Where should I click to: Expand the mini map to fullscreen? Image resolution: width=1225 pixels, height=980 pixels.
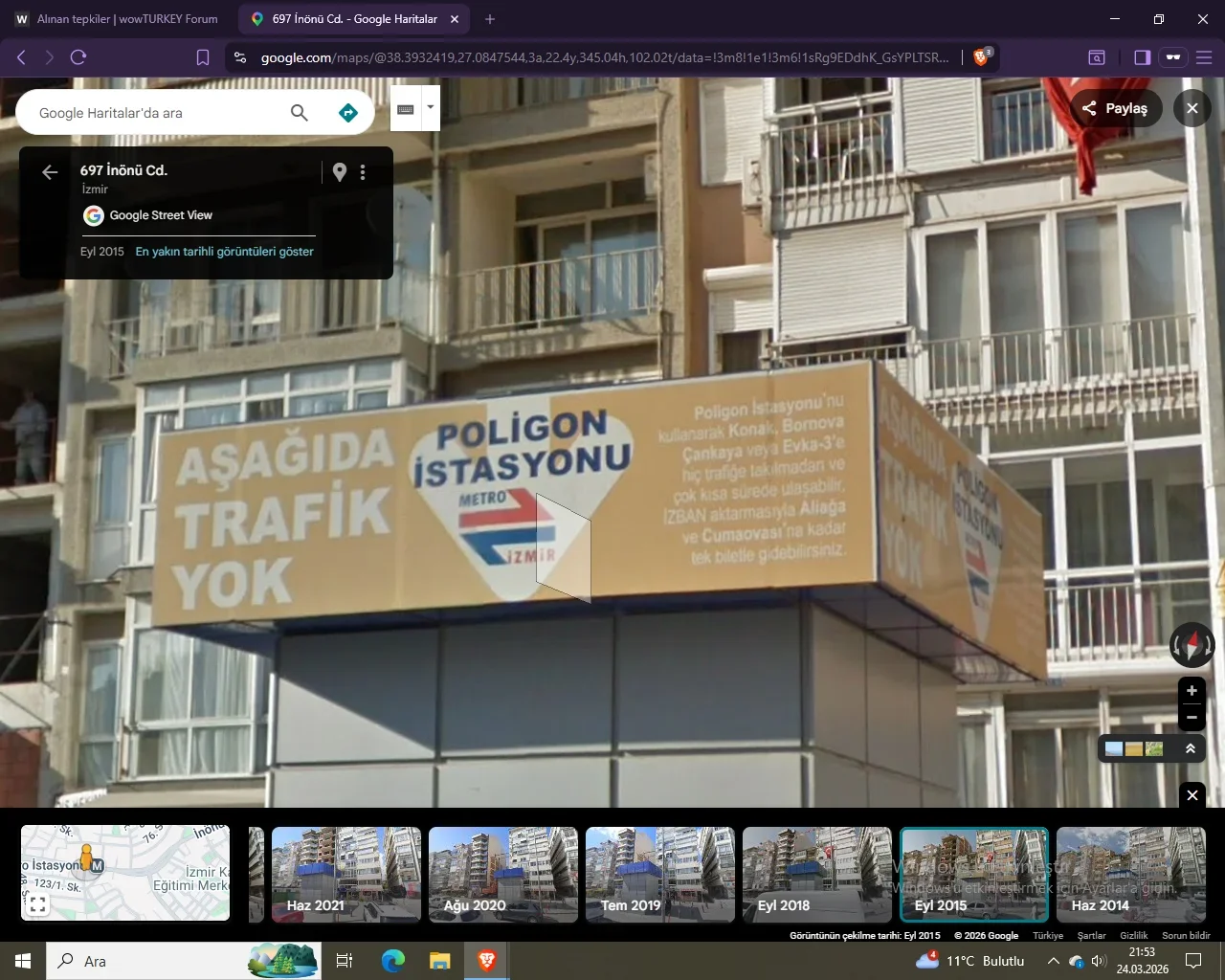coord(37,904)
